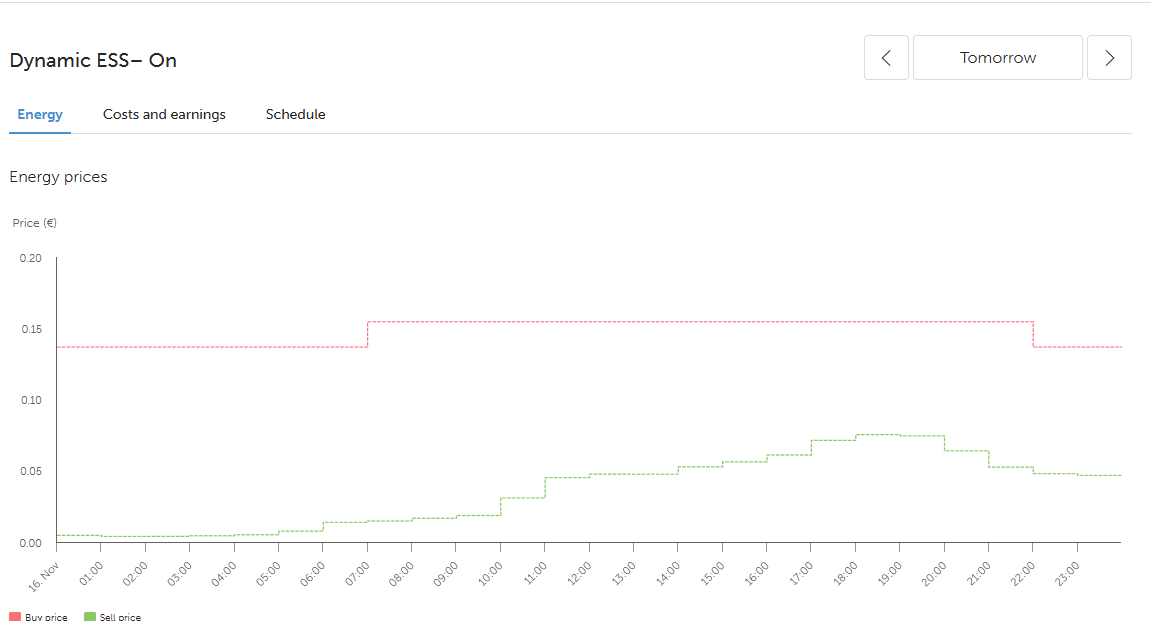Open the Costs and earnings tab
1151x621 pixels.
(x=164, y=115)
